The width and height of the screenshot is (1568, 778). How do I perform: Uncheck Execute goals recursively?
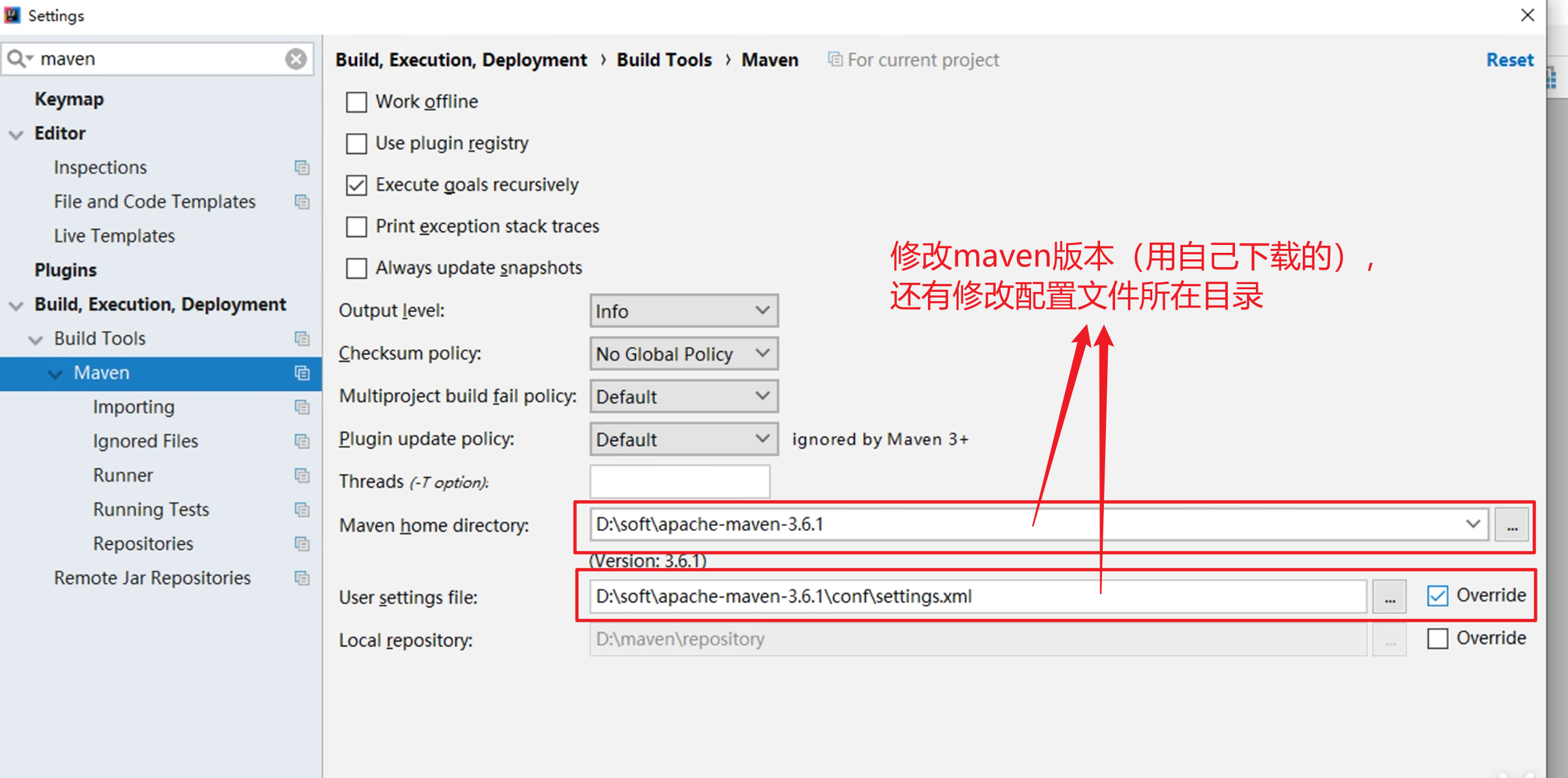[356, 185]
